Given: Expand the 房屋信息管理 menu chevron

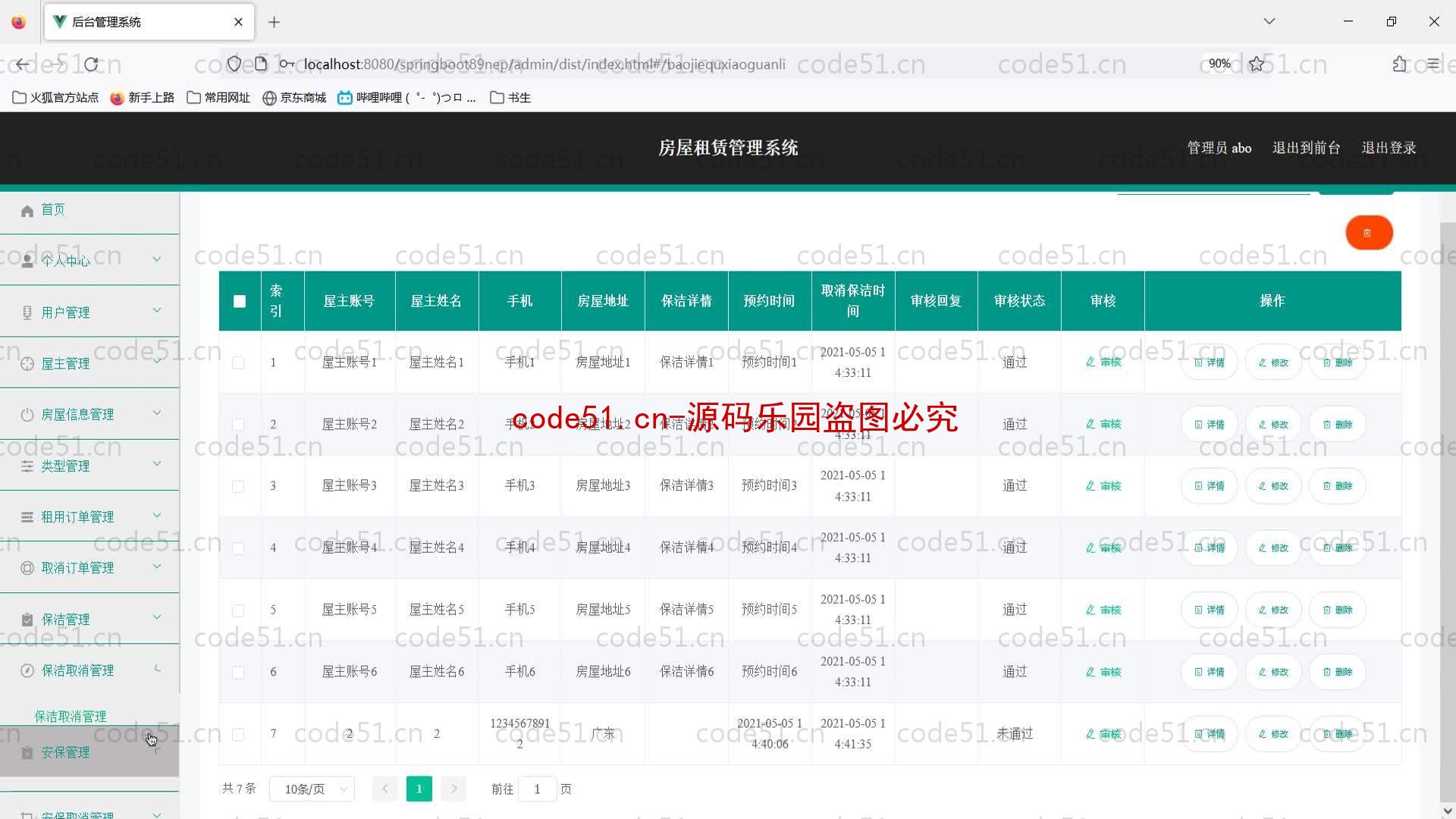Looking at the screenshot, I should [x=157, y=413].
